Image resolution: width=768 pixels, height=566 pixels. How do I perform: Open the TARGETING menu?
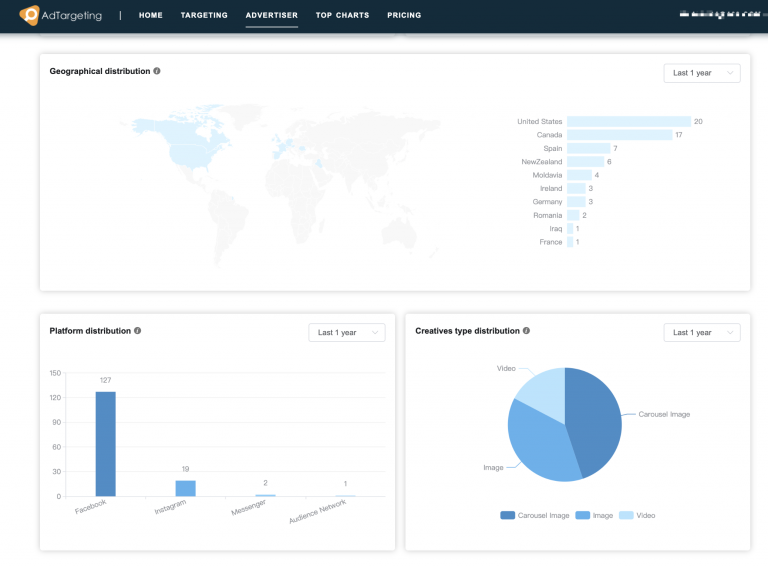(x=204, y=15)
